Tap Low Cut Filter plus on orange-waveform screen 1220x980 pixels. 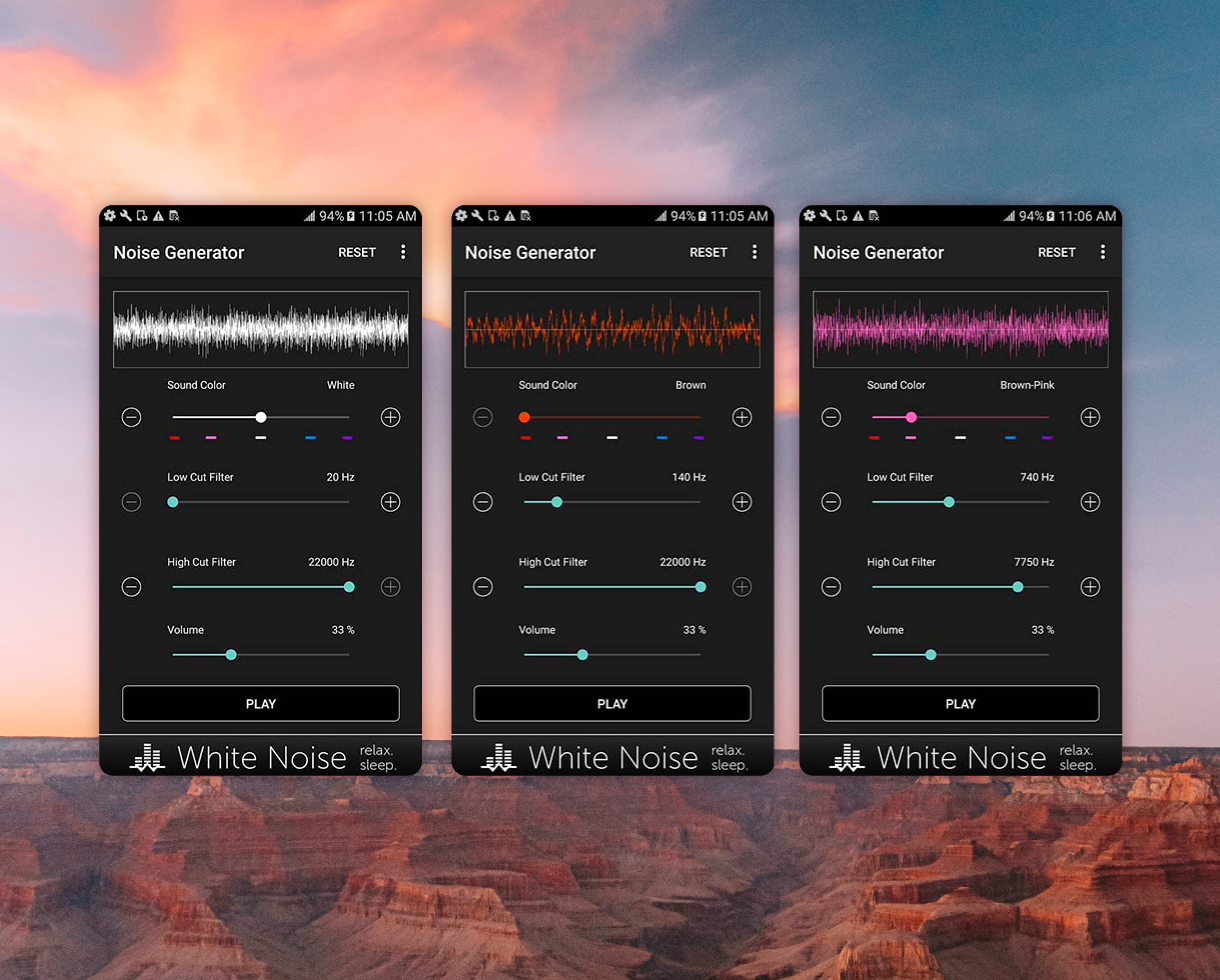[x=742, y=502]
